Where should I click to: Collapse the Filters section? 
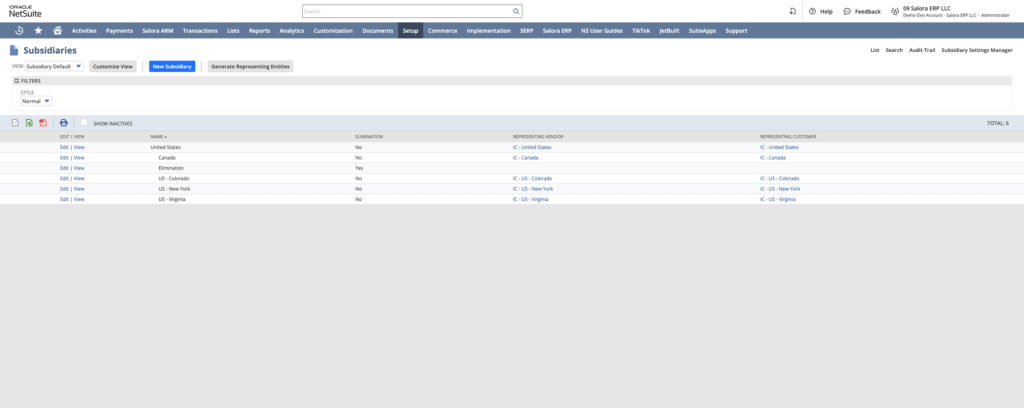(x=17, y=80)
